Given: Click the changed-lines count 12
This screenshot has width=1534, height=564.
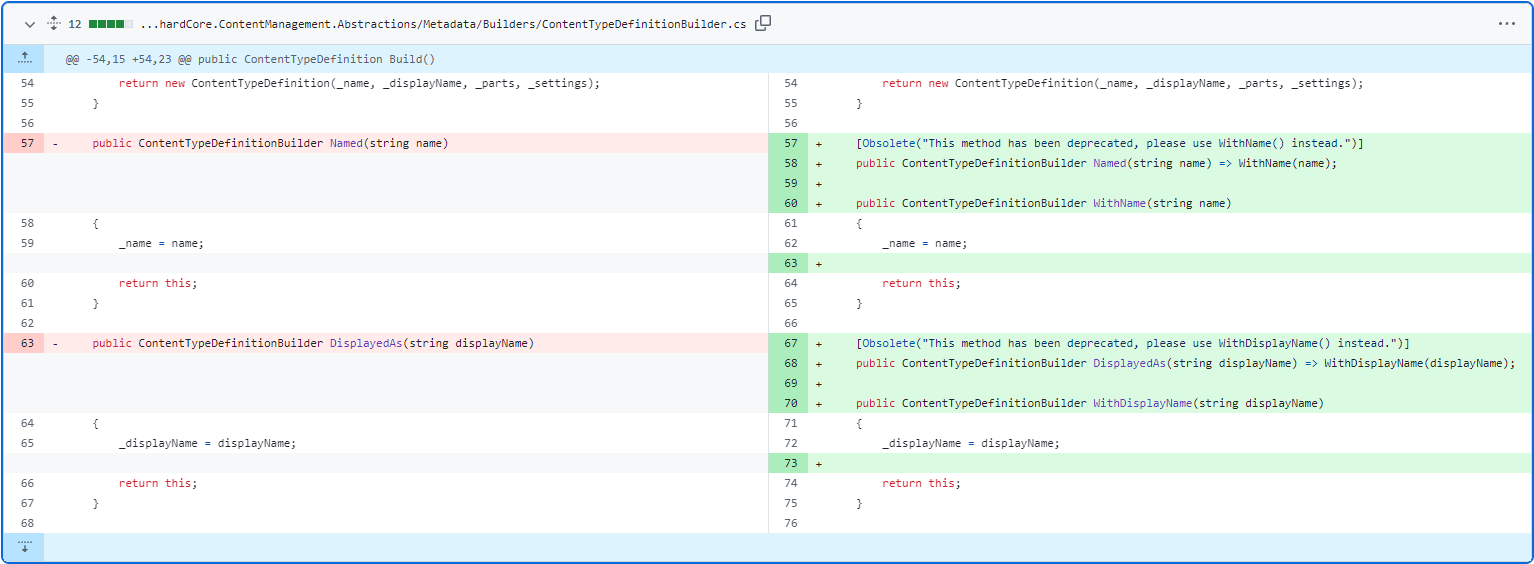Looking at the screenshot, I should click(x=74, y=24).
